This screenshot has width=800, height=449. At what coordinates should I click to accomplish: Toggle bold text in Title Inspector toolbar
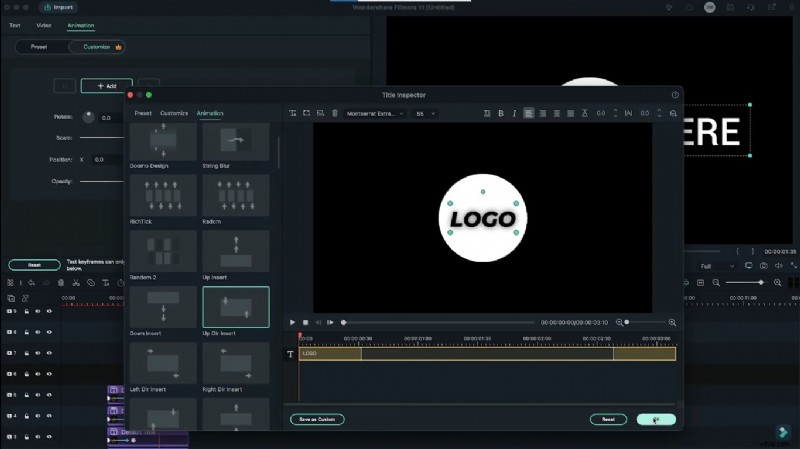501,113
